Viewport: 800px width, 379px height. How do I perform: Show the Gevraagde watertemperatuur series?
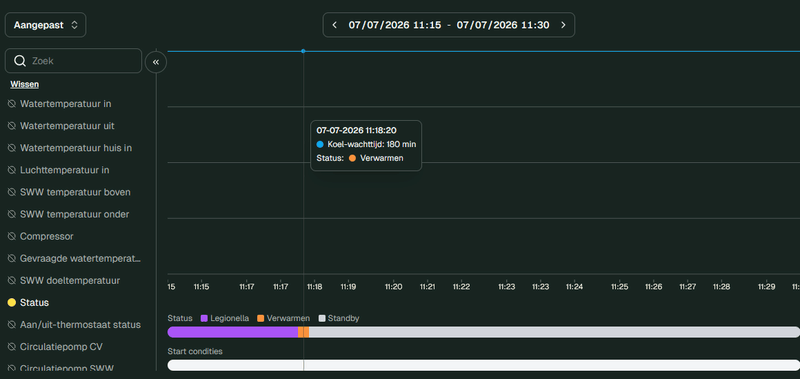74,259
